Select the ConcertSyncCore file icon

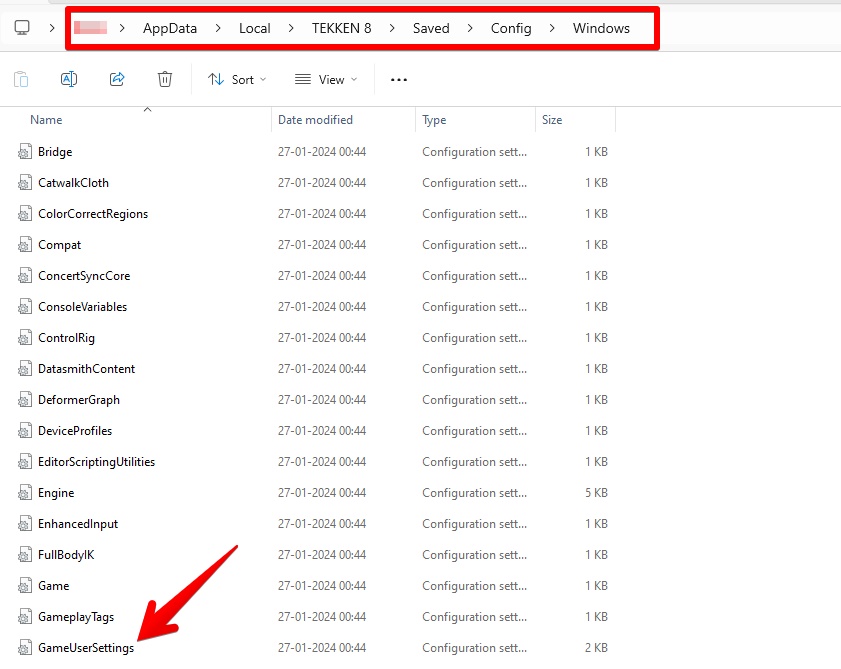[25, 276]
